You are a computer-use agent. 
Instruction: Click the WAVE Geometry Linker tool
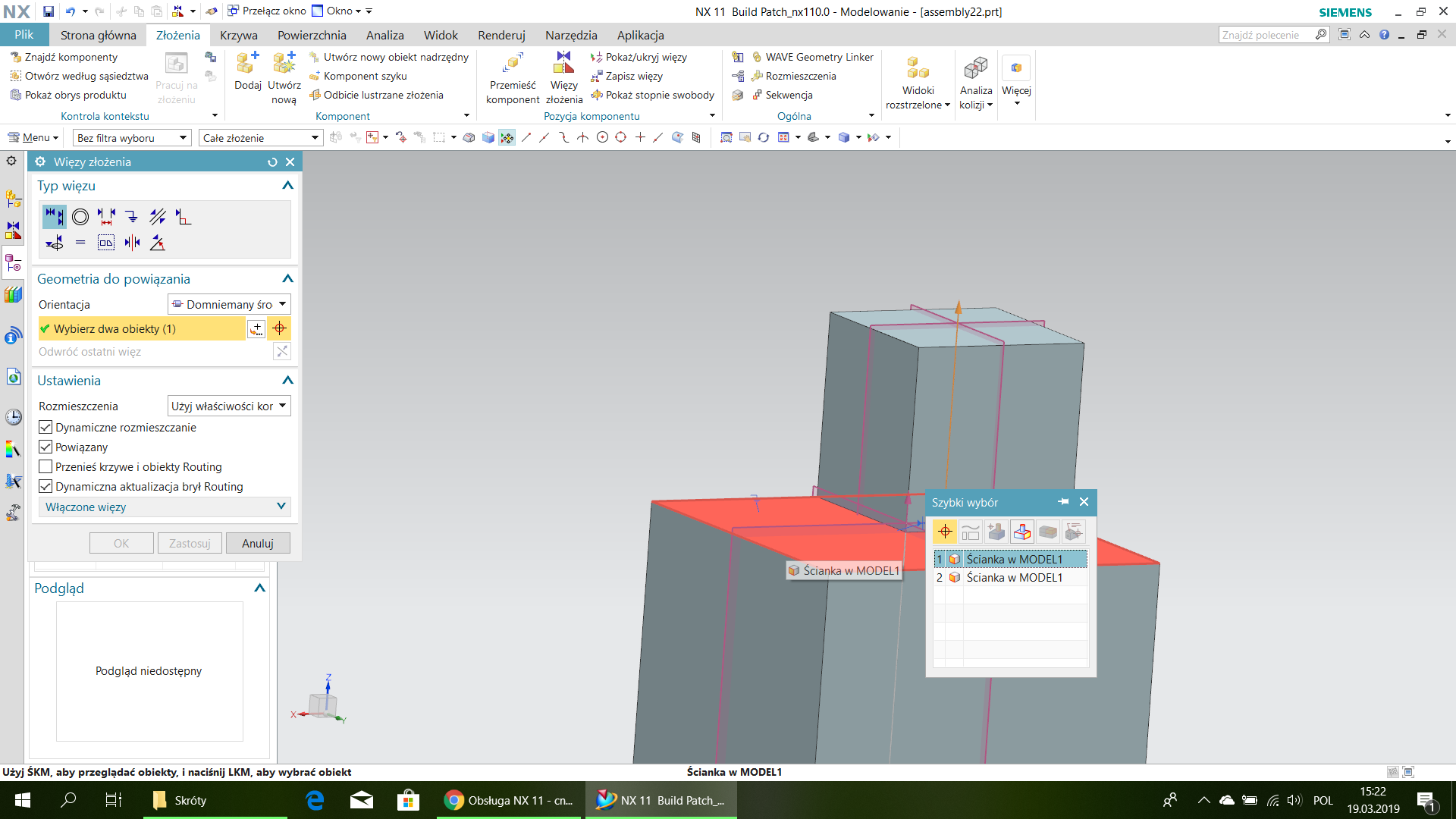[x=812, y=57]
